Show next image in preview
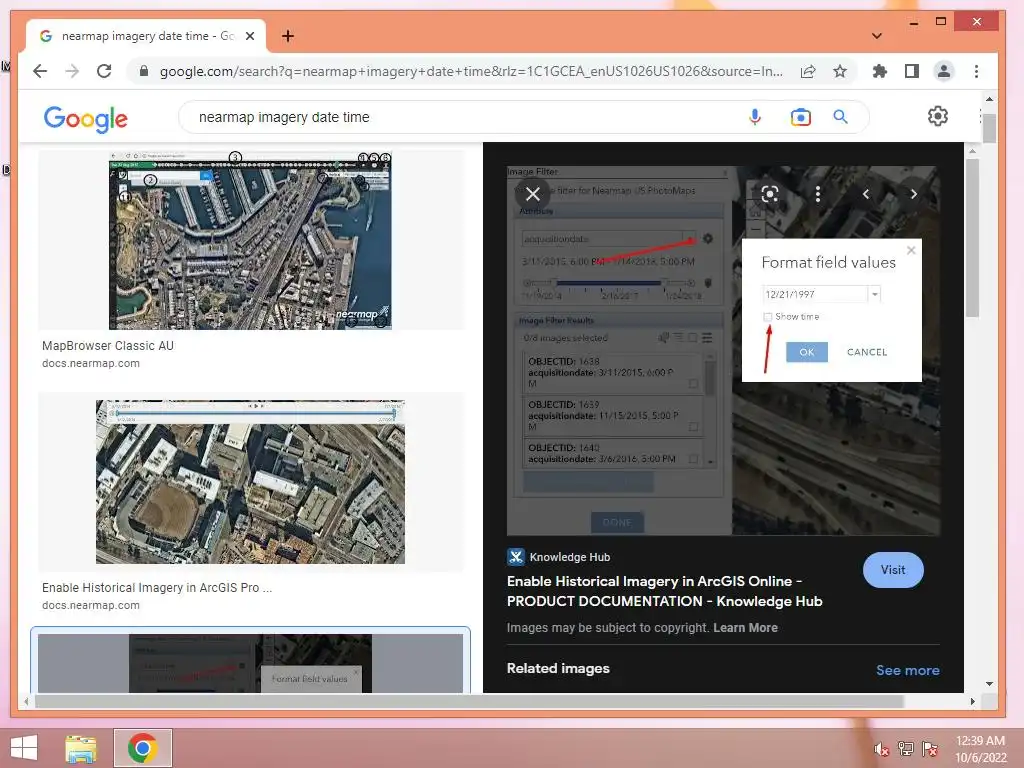Image resolution: width=1024 pixels, height=768 pixels. [x=914, y=194]
